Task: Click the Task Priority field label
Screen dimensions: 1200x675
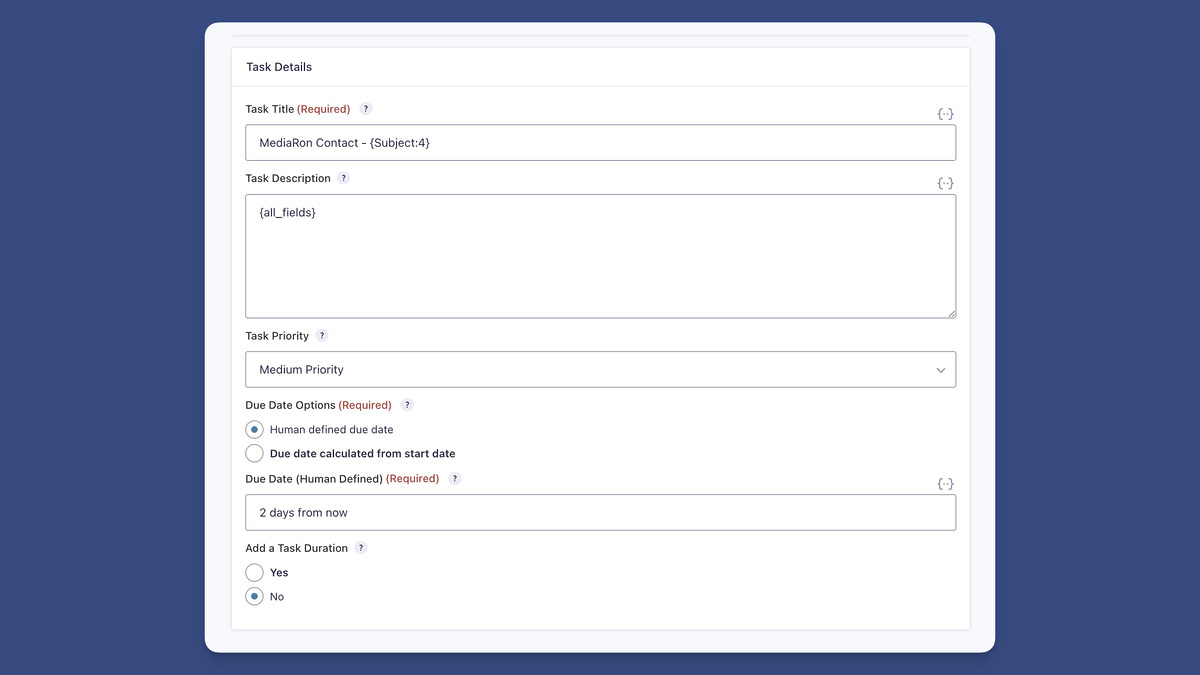Action: 277,336
